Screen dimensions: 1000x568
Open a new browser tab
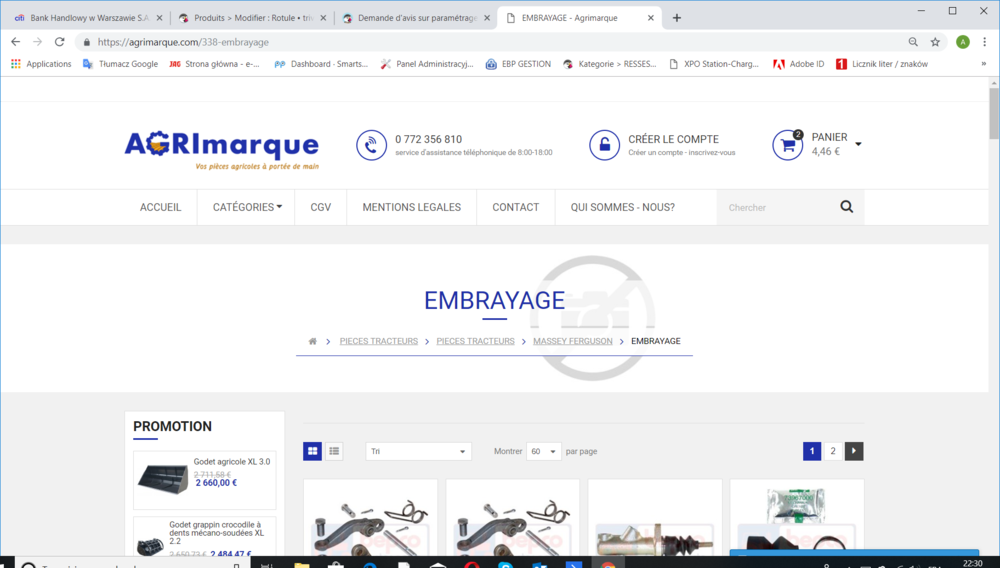(x=677, y=18)
